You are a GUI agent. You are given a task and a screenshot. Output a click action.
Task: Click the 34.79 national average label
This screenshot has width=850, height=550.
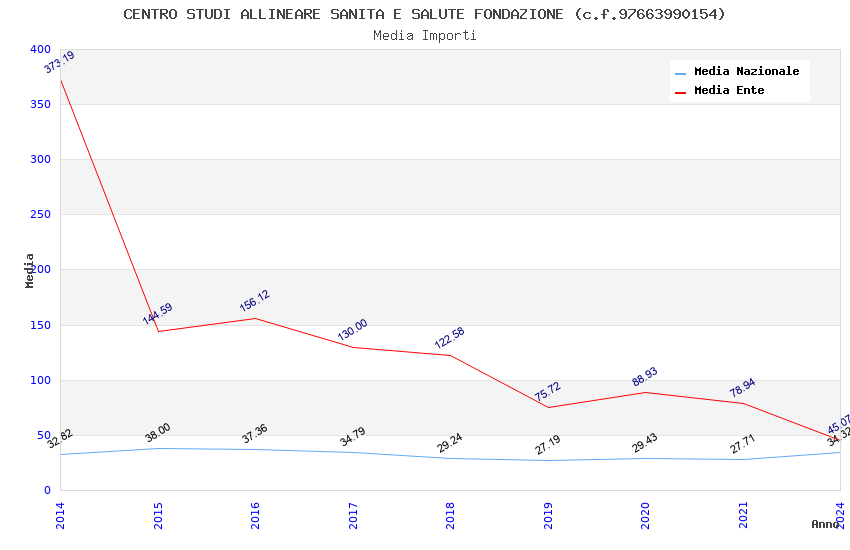(352, 437)
